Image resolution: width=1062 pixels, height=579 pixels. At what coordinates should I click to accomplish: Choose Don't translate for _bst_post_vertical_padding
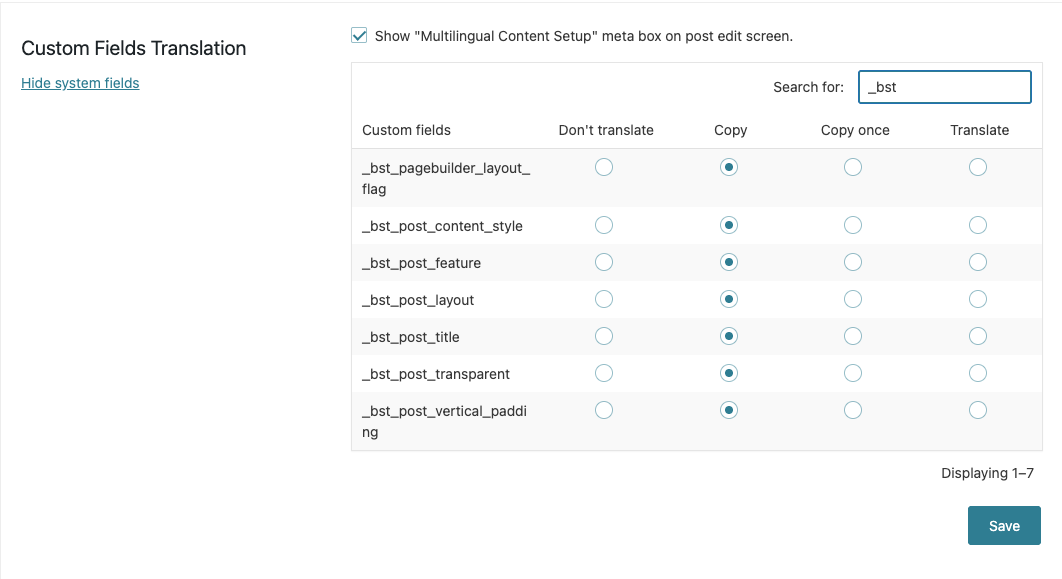(604, 410)
